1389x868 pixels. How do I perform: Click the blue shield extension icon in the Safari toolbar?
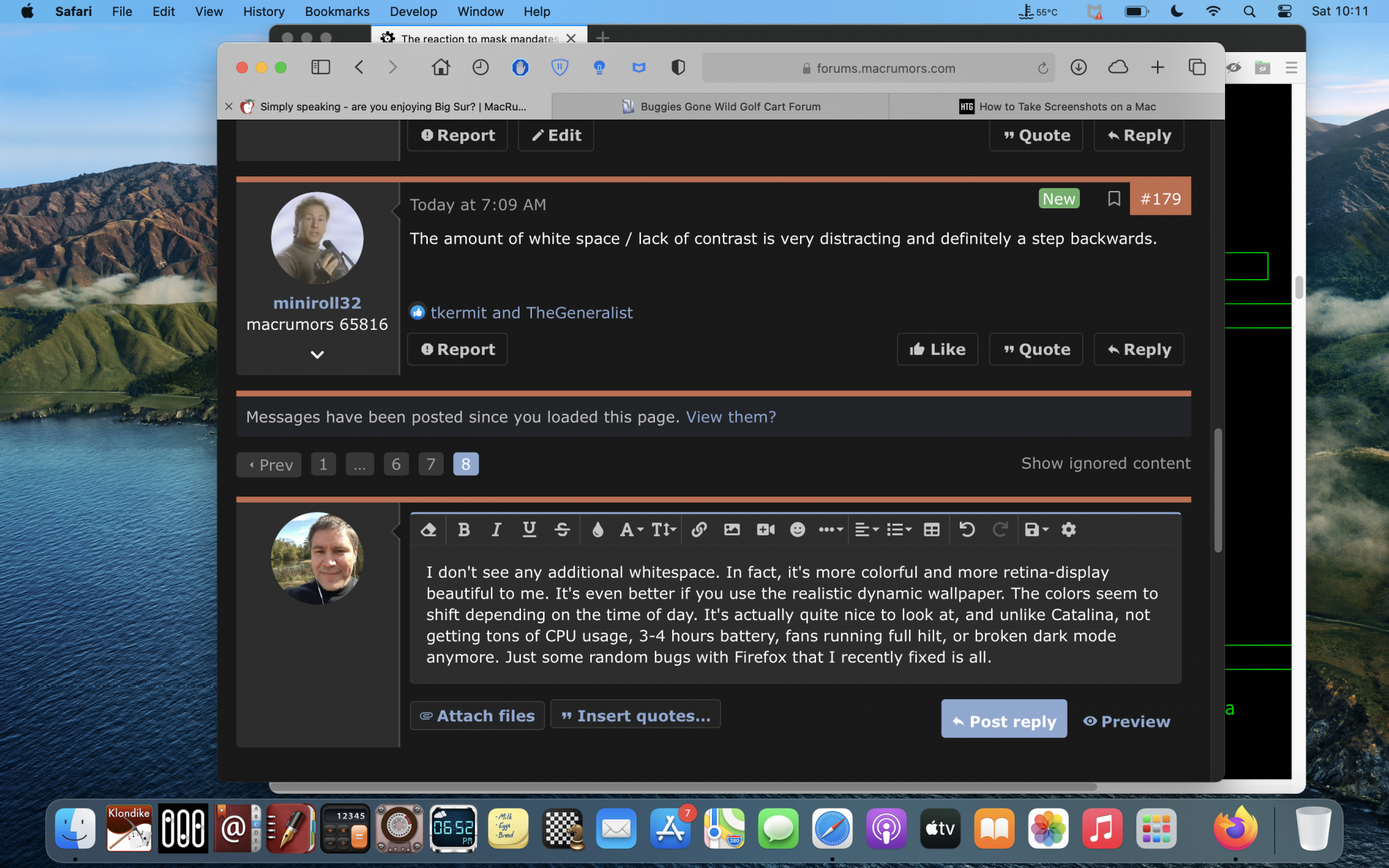click(560, 67)
